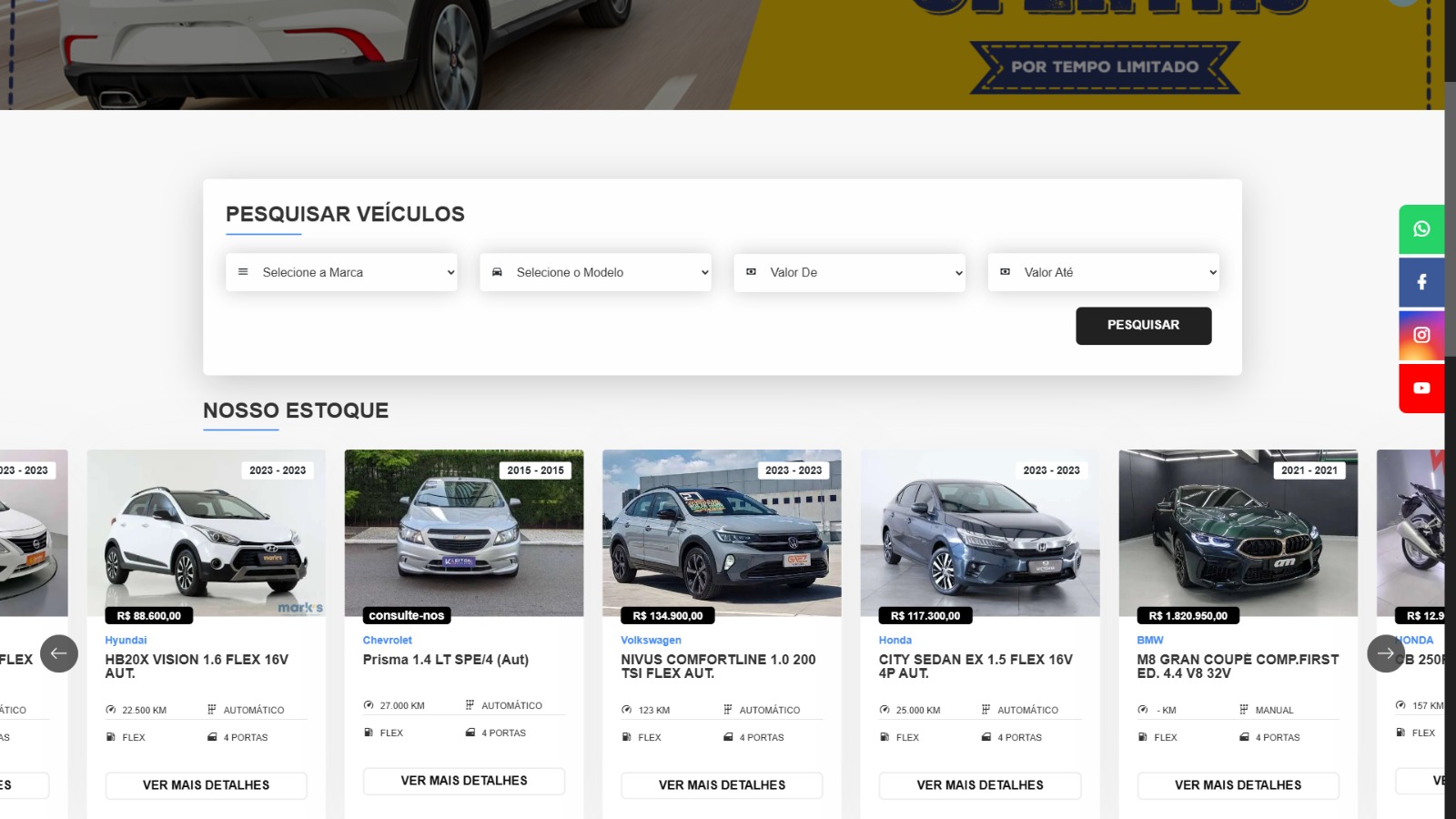Click the 25.000 KM mileage text
The width and height of the screenshot is (1456, 819).
point(918,710)
